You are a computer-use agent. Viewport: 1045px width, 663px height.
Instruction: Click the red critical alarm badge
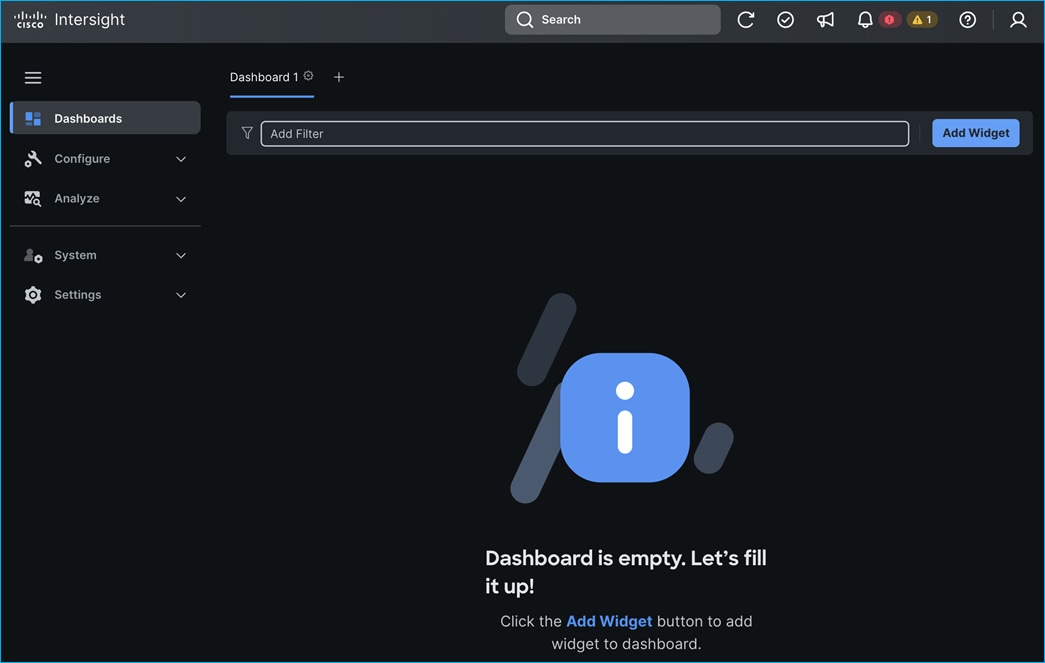(x=889, y=20)
